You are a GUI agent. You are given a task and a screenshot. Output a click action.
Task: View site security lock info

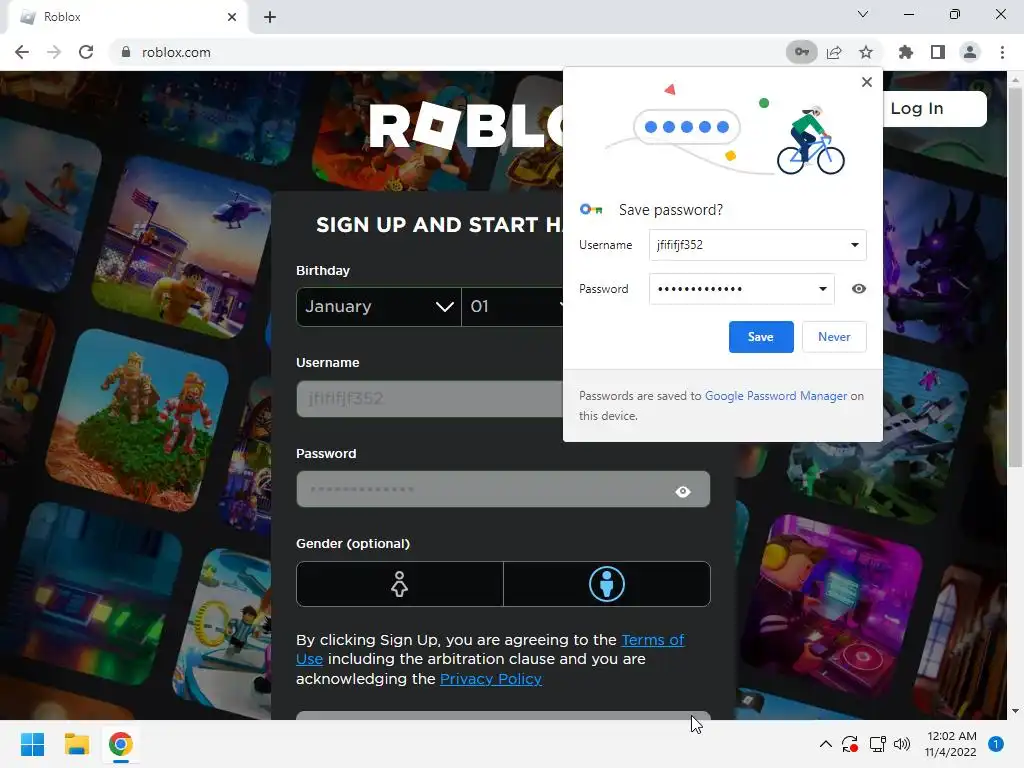point(126,52)
